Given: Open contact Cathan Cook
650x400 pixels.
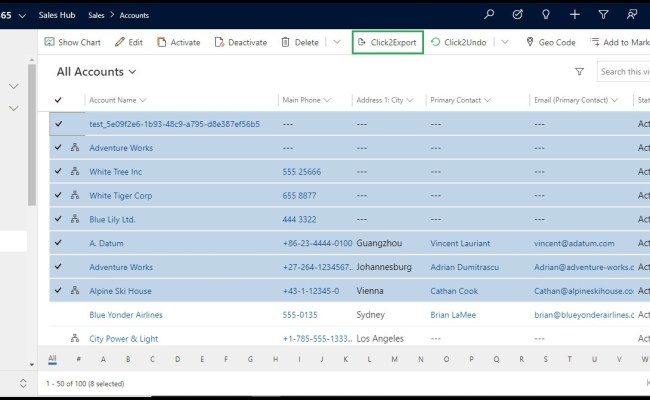Looking at the screenshot, I should tap(454, 291).
